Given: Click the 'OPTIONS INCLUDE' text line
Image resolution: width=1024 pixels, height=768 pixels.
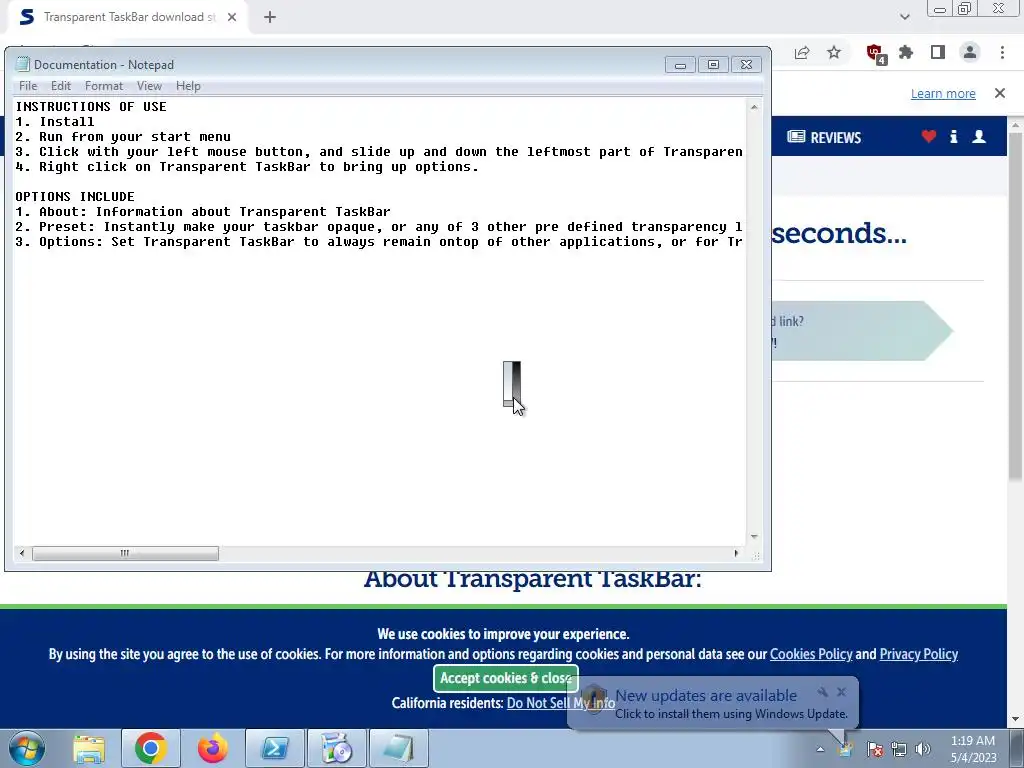Looking at the screenshot, I should [x=75, y=197].
